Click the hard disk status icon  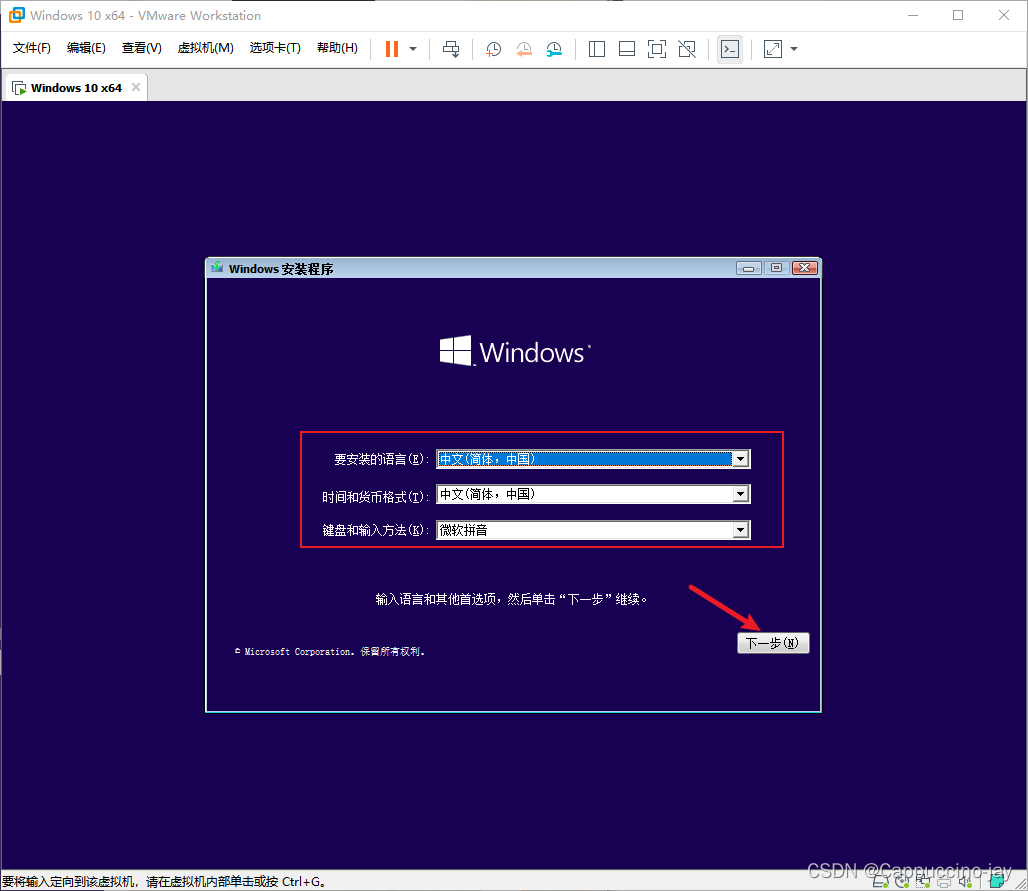(880, 882)
